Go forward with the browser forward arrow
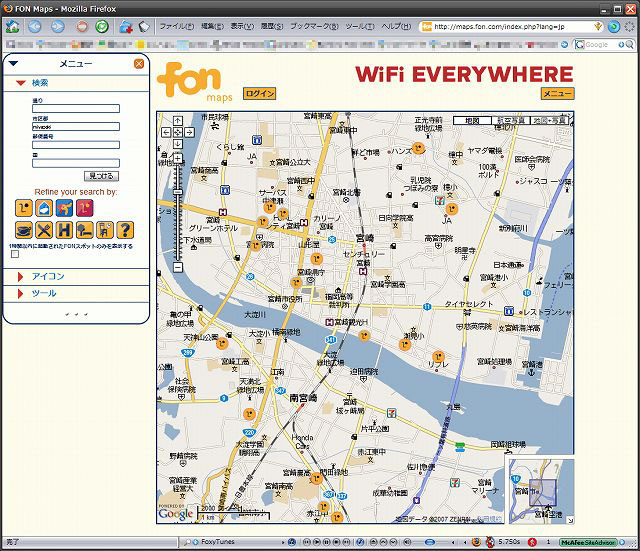 click(58, 27)
